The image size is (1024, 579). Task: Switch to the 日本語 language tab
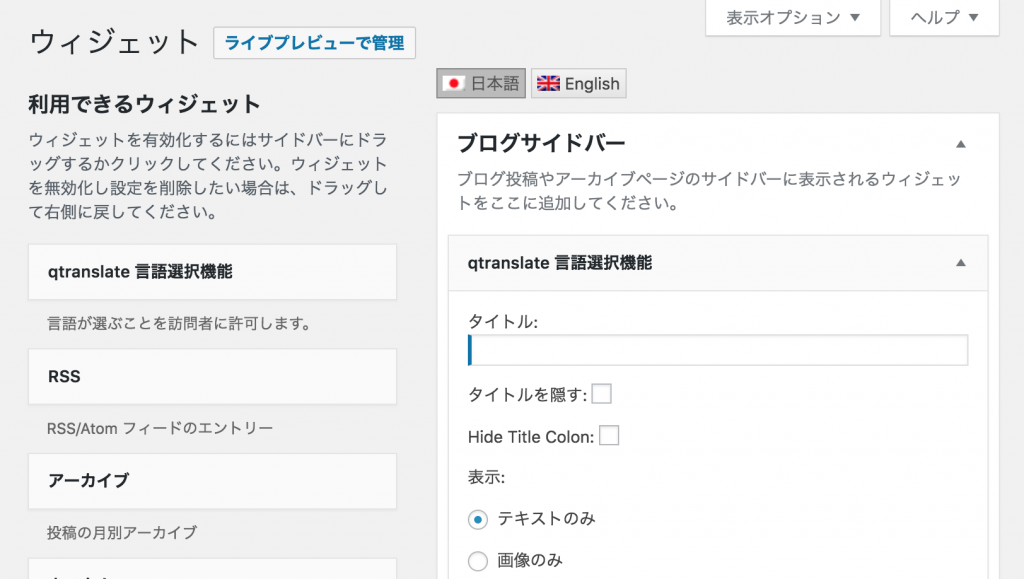click(481, 83)
